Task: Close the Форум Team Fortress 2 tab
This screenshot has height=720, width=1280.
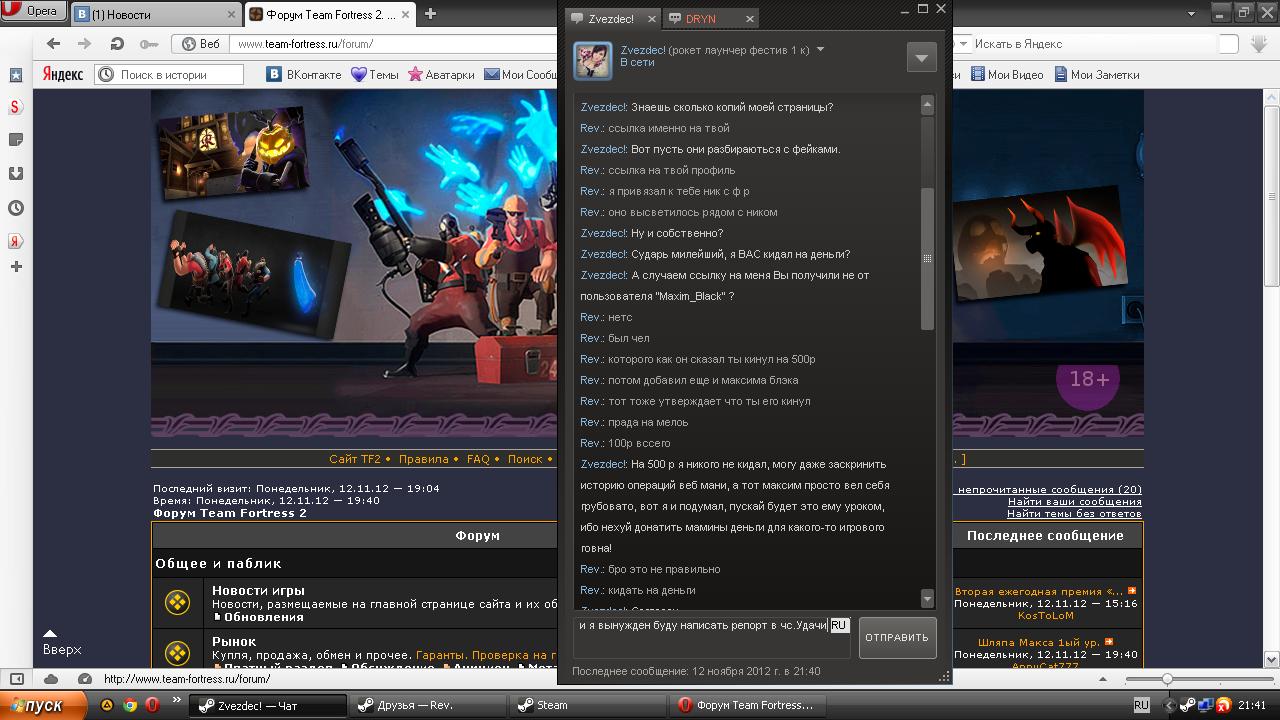Action: tap(405, 15)
